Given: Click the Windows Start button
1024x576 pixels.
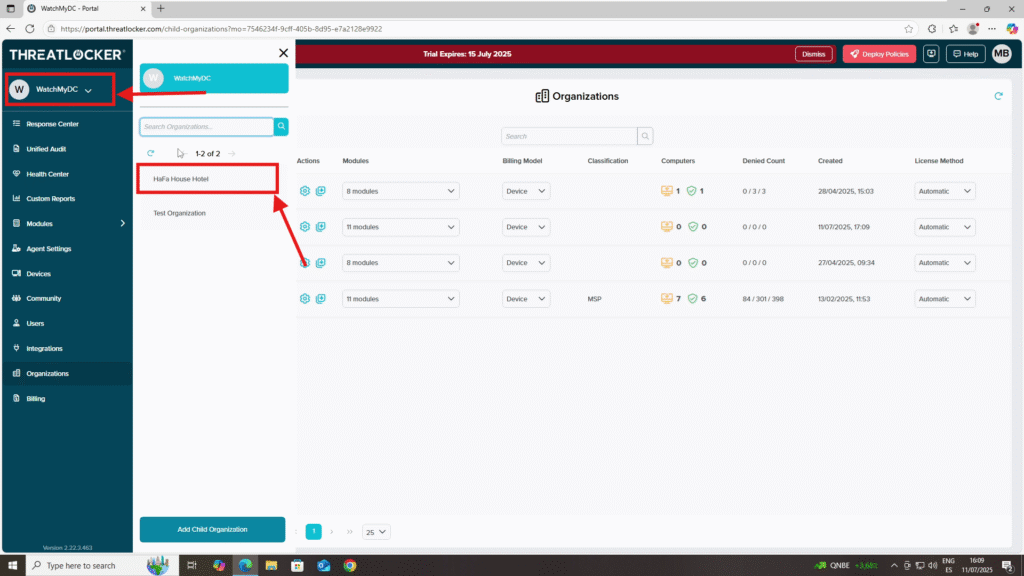Looking at the screenshot, I should (12, 566).
